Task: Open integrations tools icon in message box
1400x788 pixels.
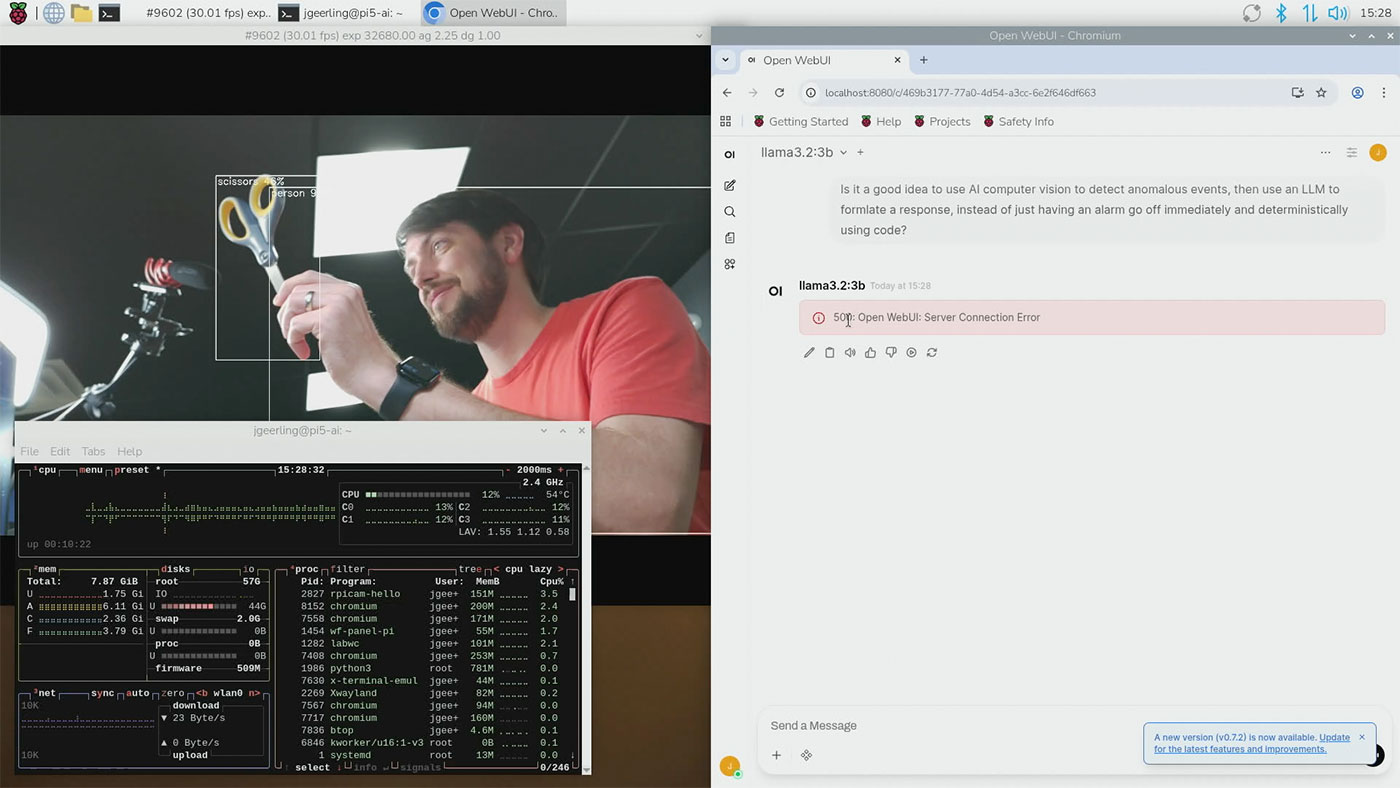Action: tap(806, 755)
